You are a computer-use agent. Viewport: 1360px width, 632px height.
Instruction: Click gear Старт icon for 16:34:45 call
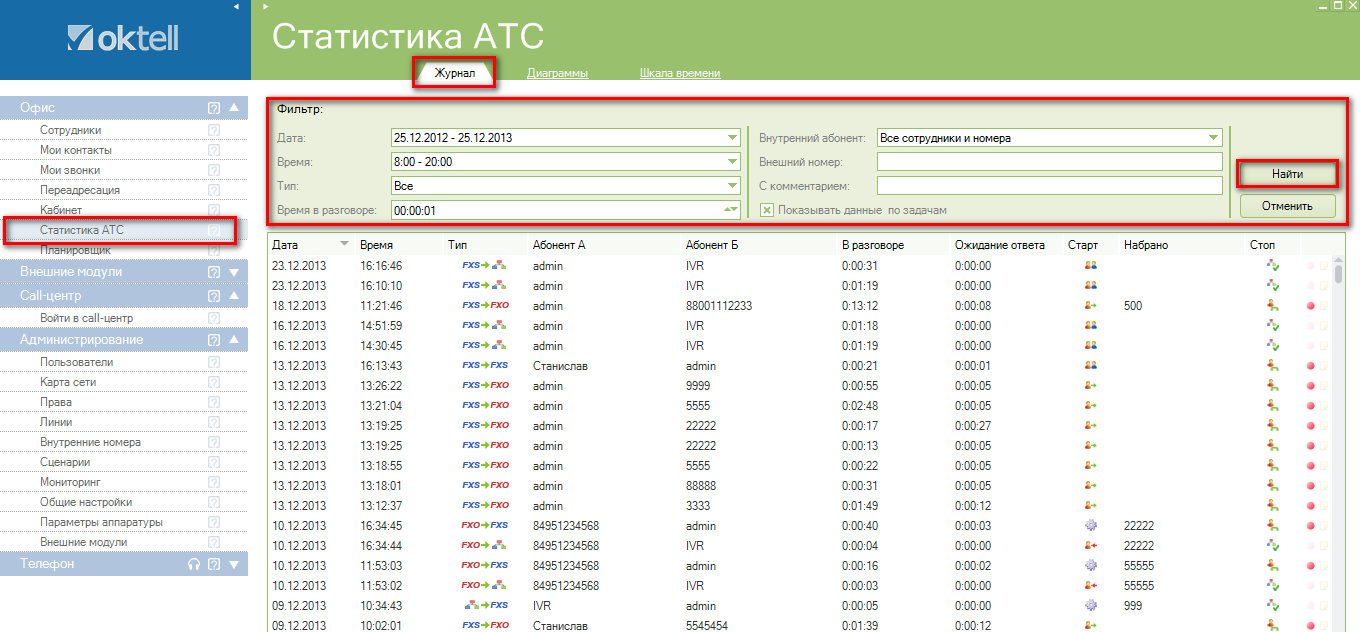coord(1090,526)
